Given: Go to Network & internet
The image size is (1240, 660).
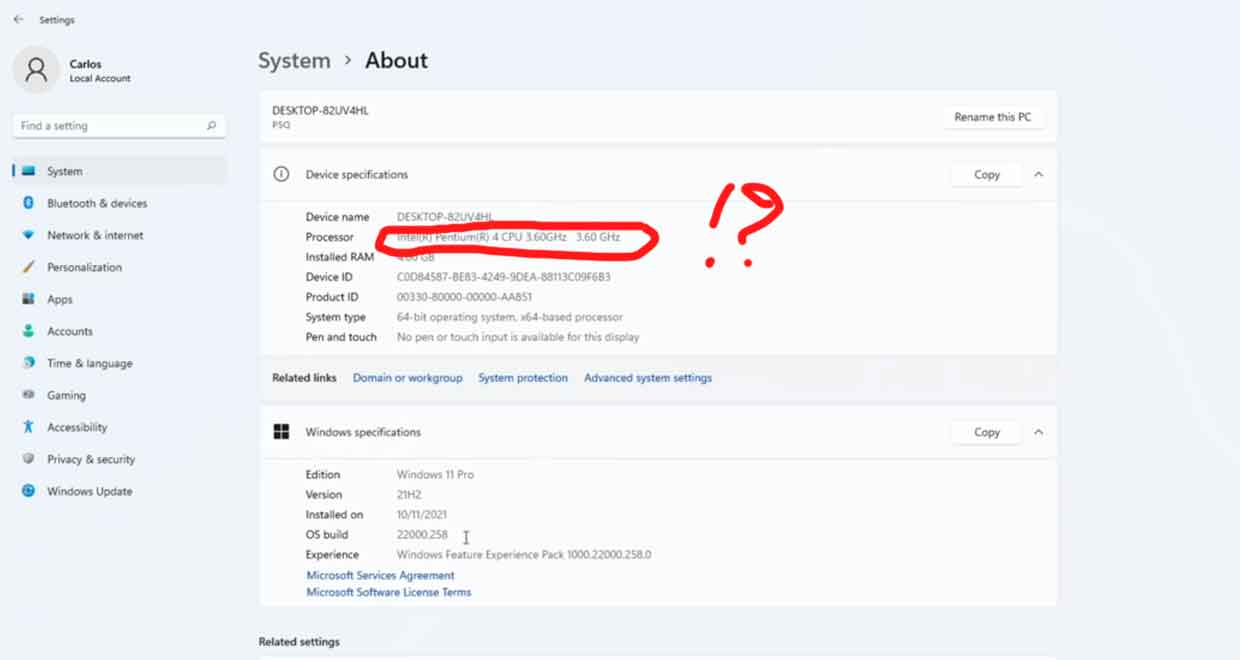Looking at the screenshot, I should pos(95,235).
